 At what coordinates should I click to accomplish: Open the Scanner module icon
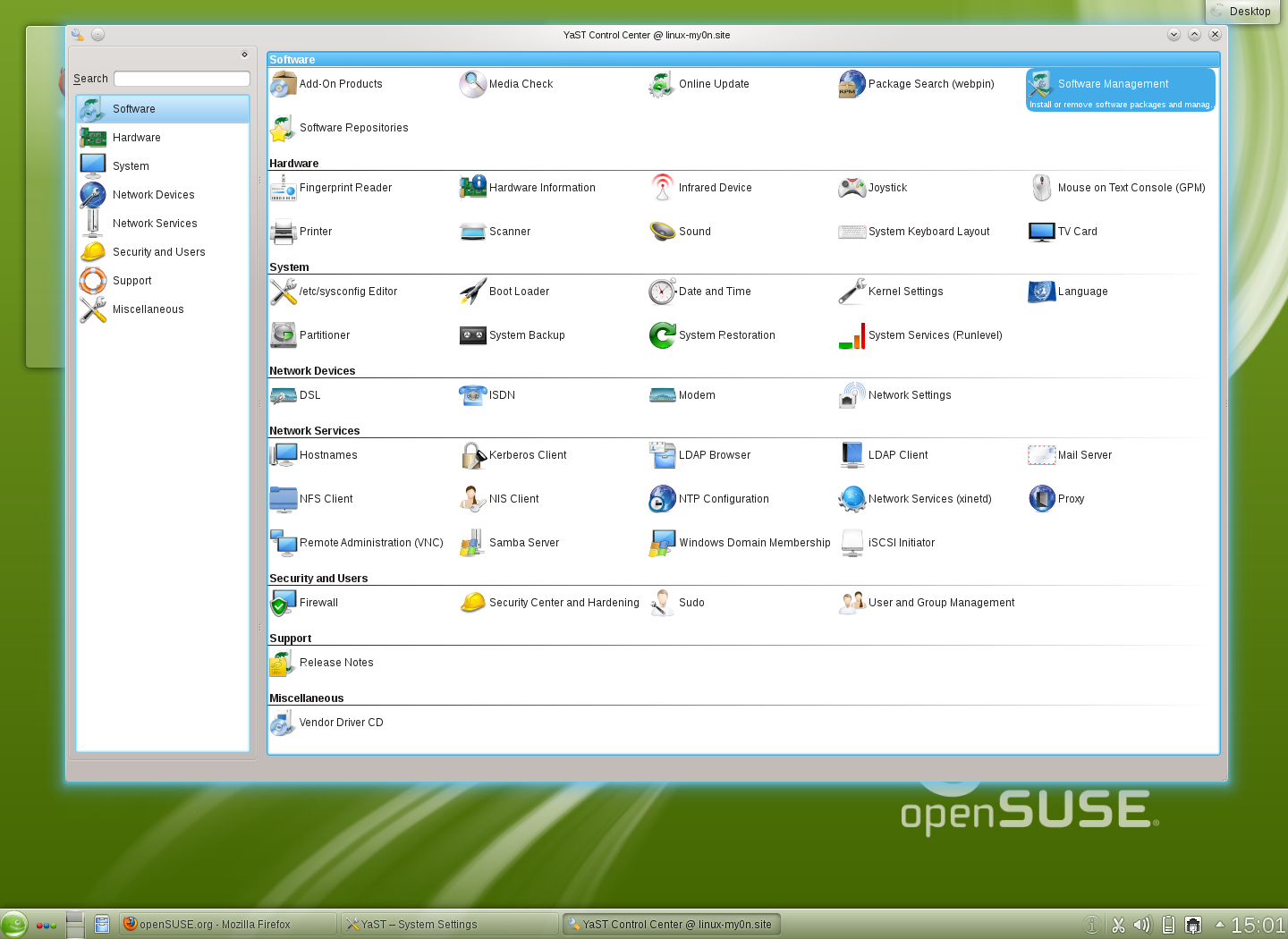pos(473,232)
